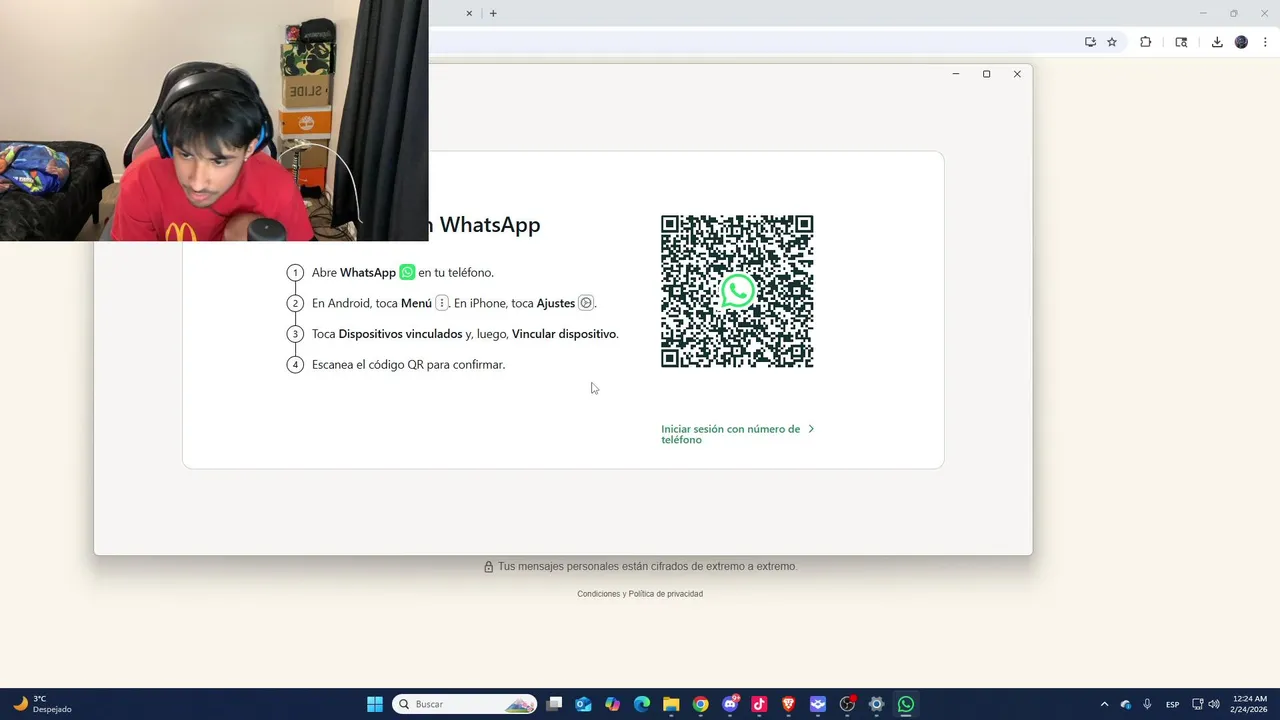This screenshot has width=1280, height=720.
Task: Minimize the Chrome browser window
Action: pos(1203,13)
